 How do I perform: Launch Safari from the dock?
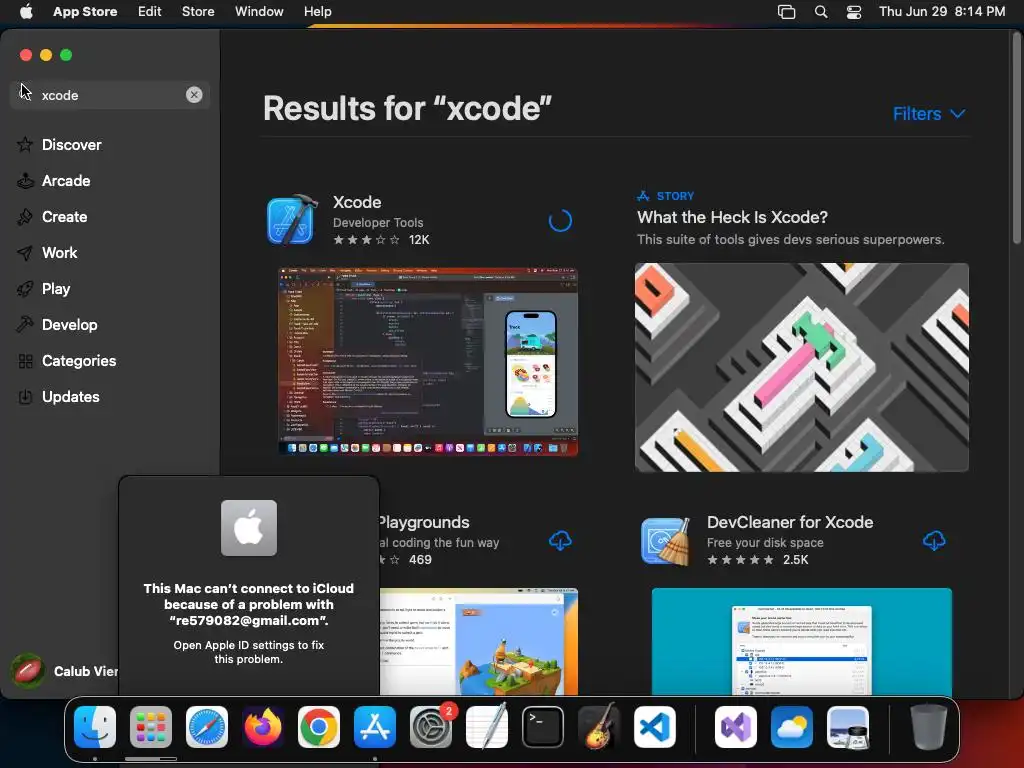[x=207, y=727]
